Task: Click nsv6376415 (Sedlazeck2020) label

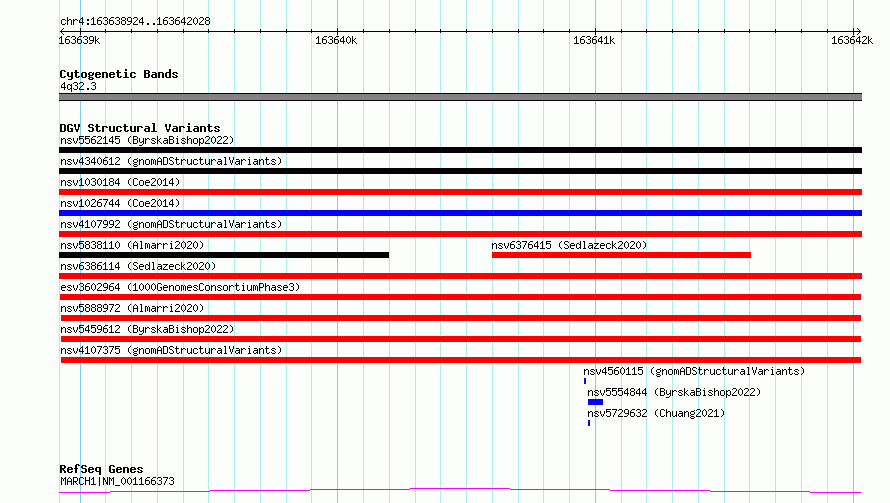Action: (569, 245)
